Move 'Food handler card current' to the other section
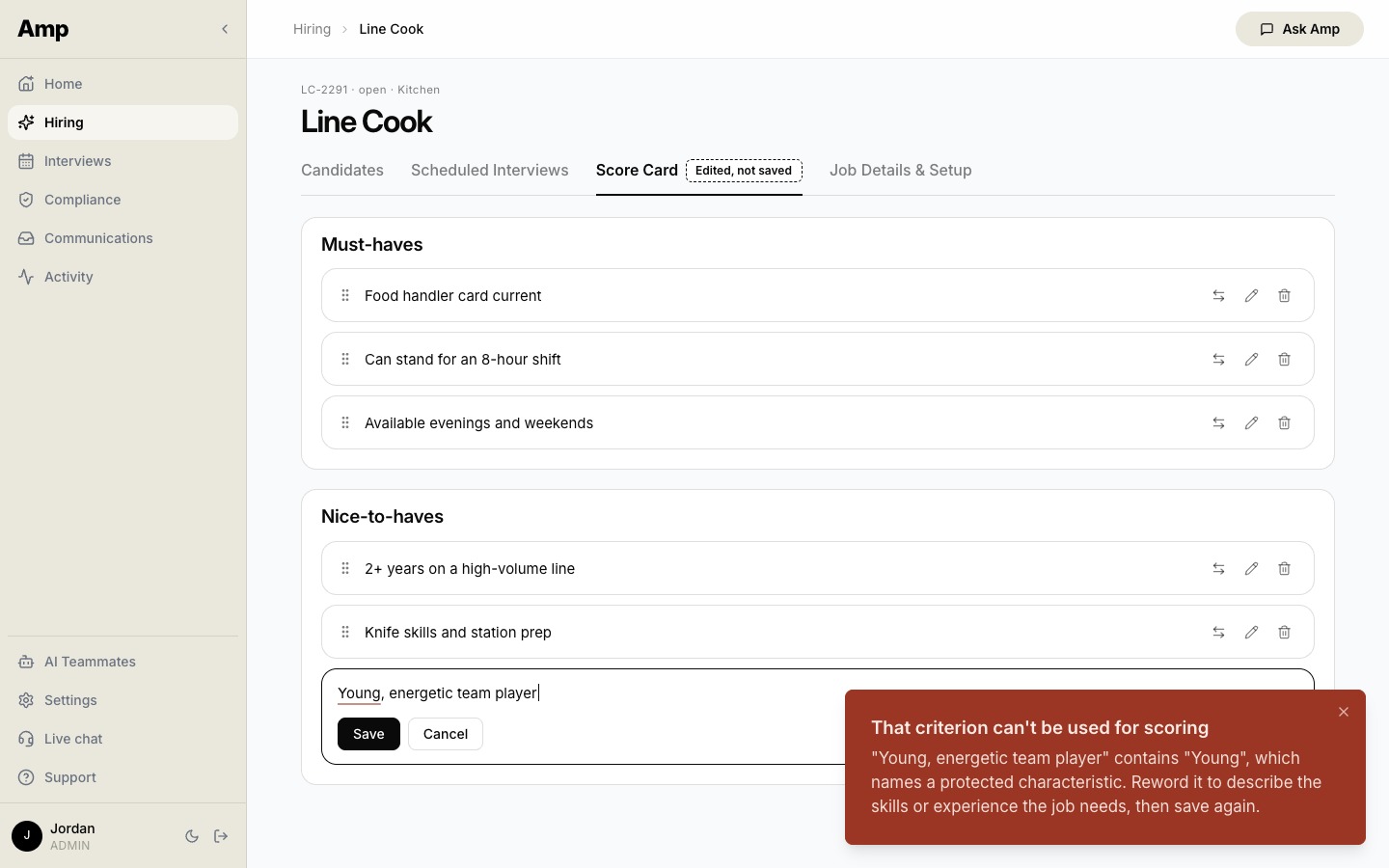Image resolution: width=1389 pixels, height=868 pixels. pyautogui.click(x=1218, y=296)
